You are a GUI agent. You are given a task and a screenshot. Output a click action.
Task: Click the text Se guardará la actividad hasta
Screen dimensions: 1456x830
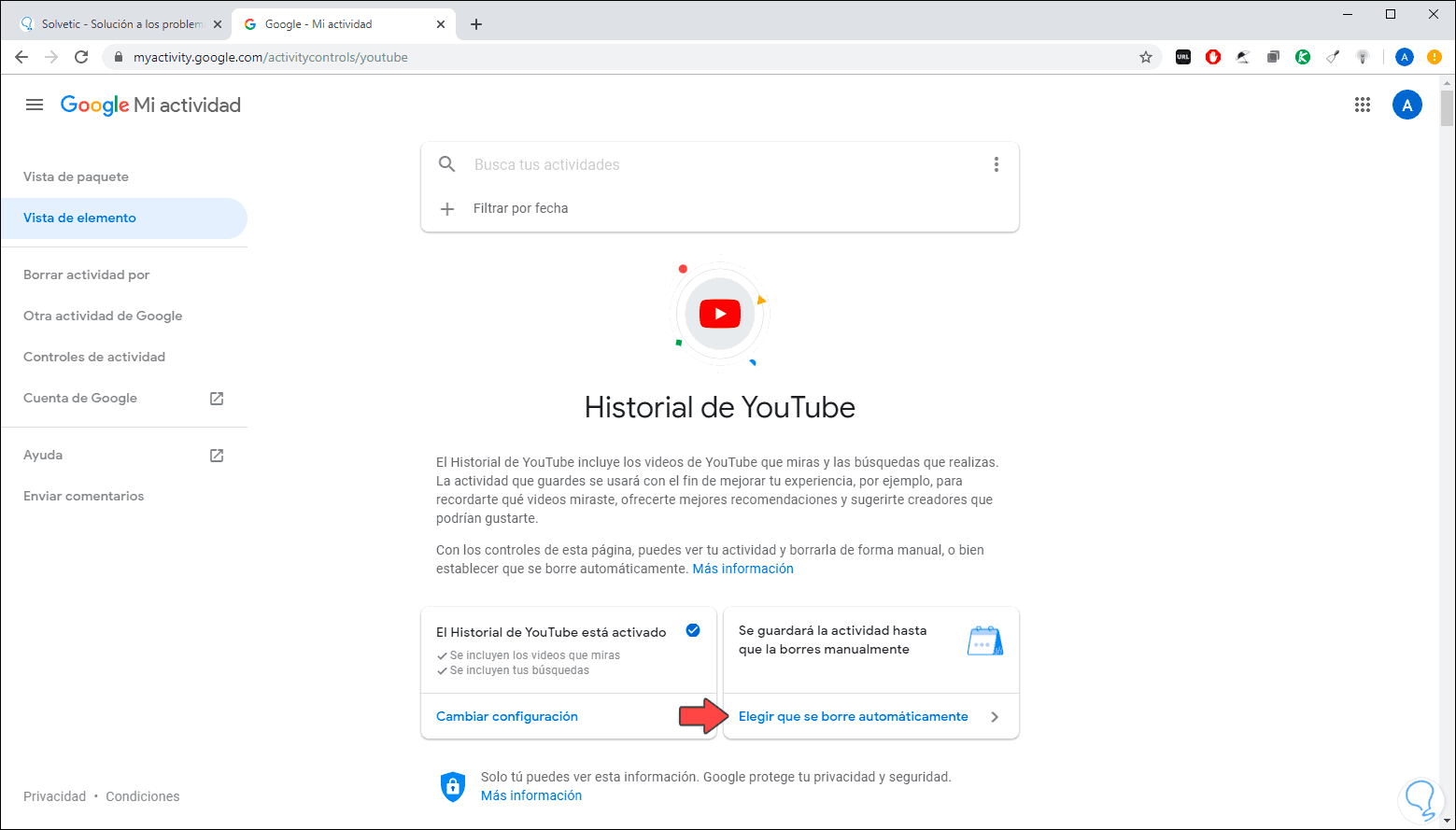833,630
